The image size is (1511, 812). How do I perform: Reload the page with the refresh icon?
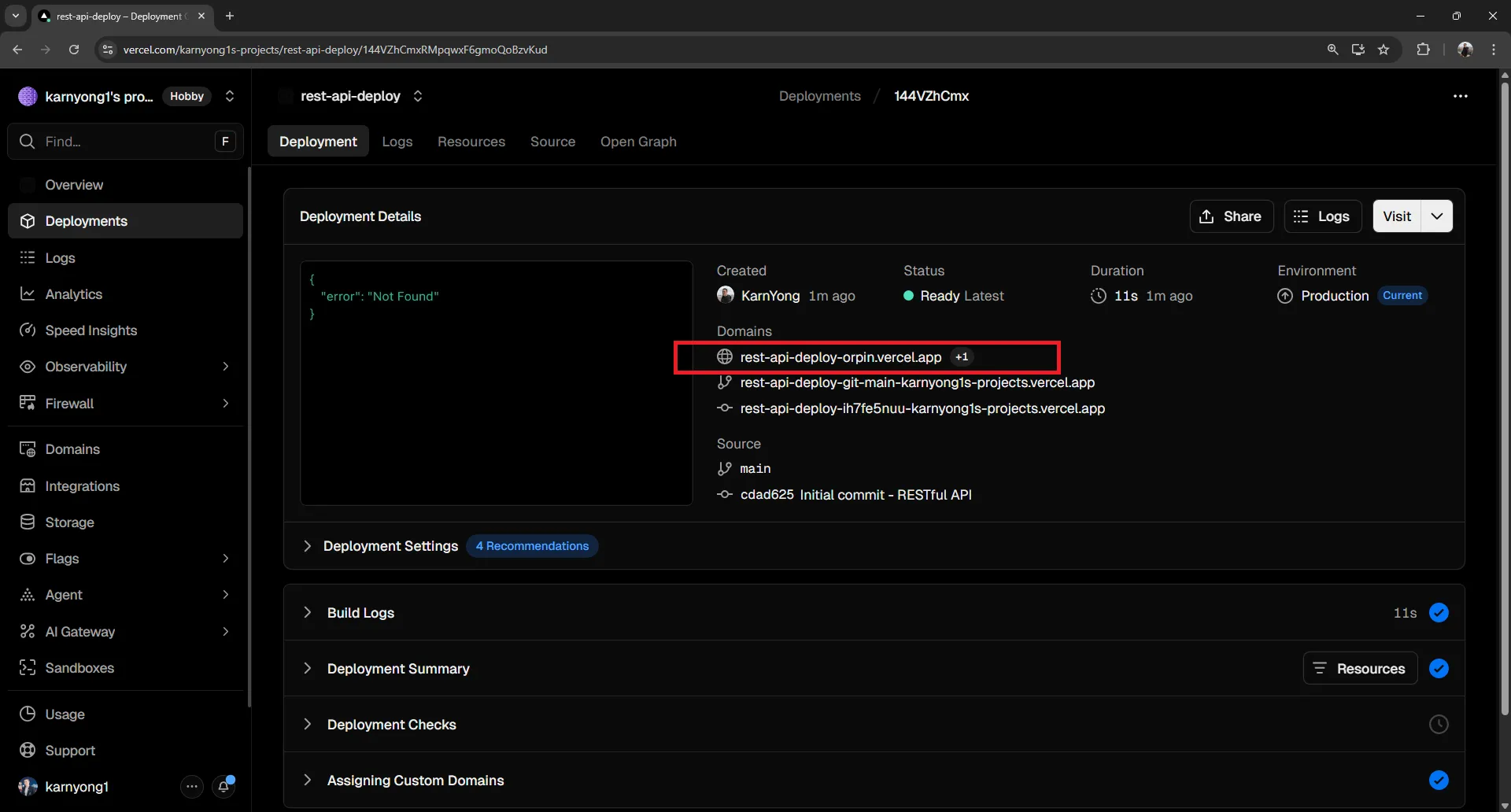[74, 50]
